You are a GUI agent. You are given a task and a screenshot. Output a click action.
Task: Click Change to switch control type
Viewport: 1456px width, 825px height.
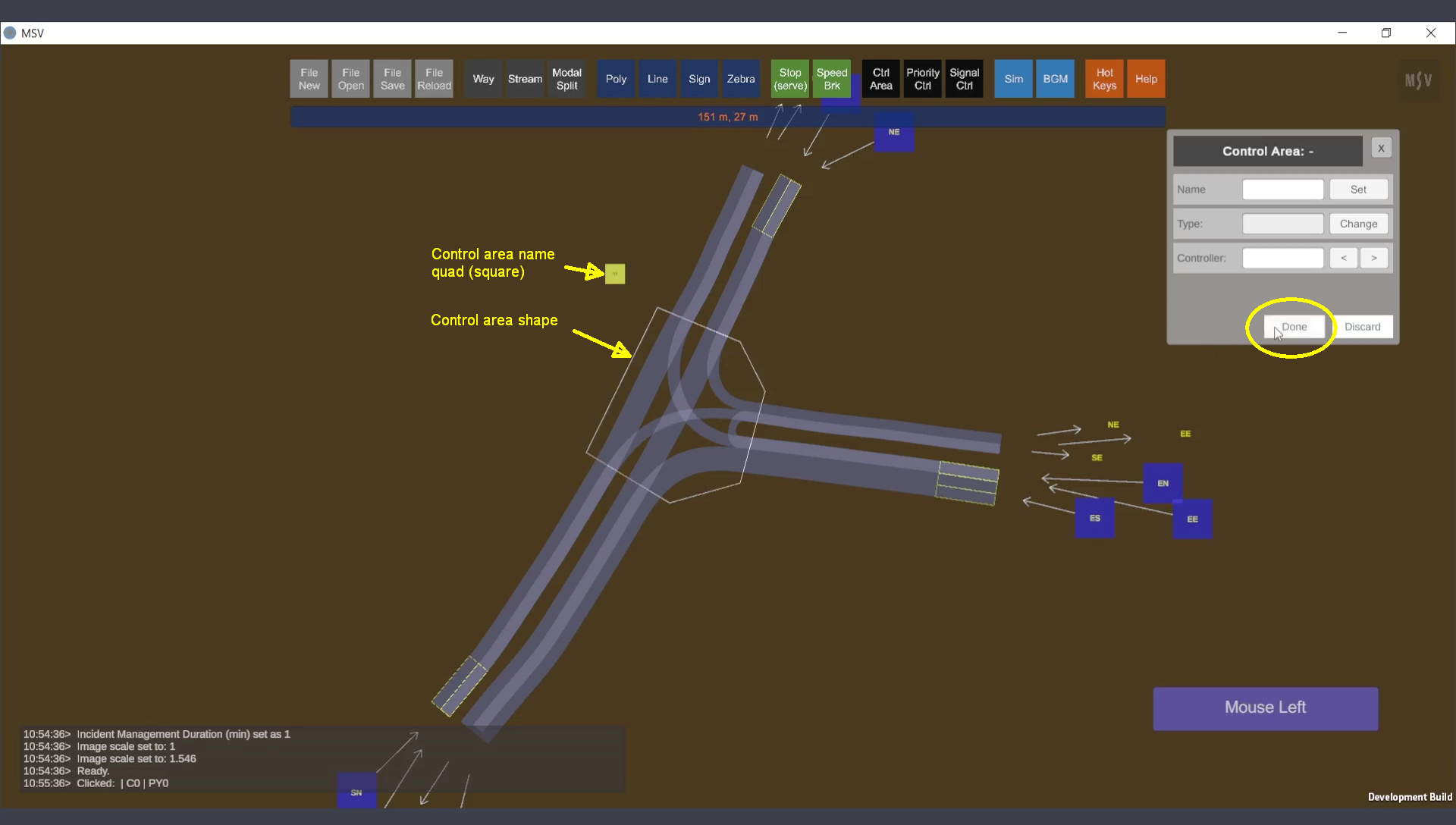[1357, 224]
